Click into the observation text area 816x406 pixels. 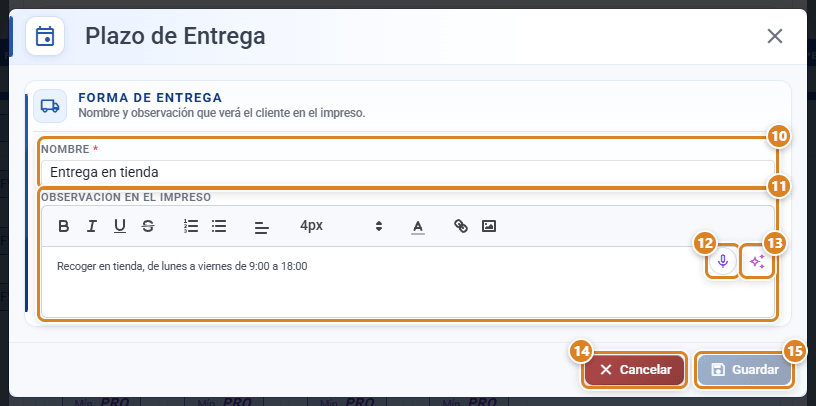pyautogui.click(x=407, y=282)
